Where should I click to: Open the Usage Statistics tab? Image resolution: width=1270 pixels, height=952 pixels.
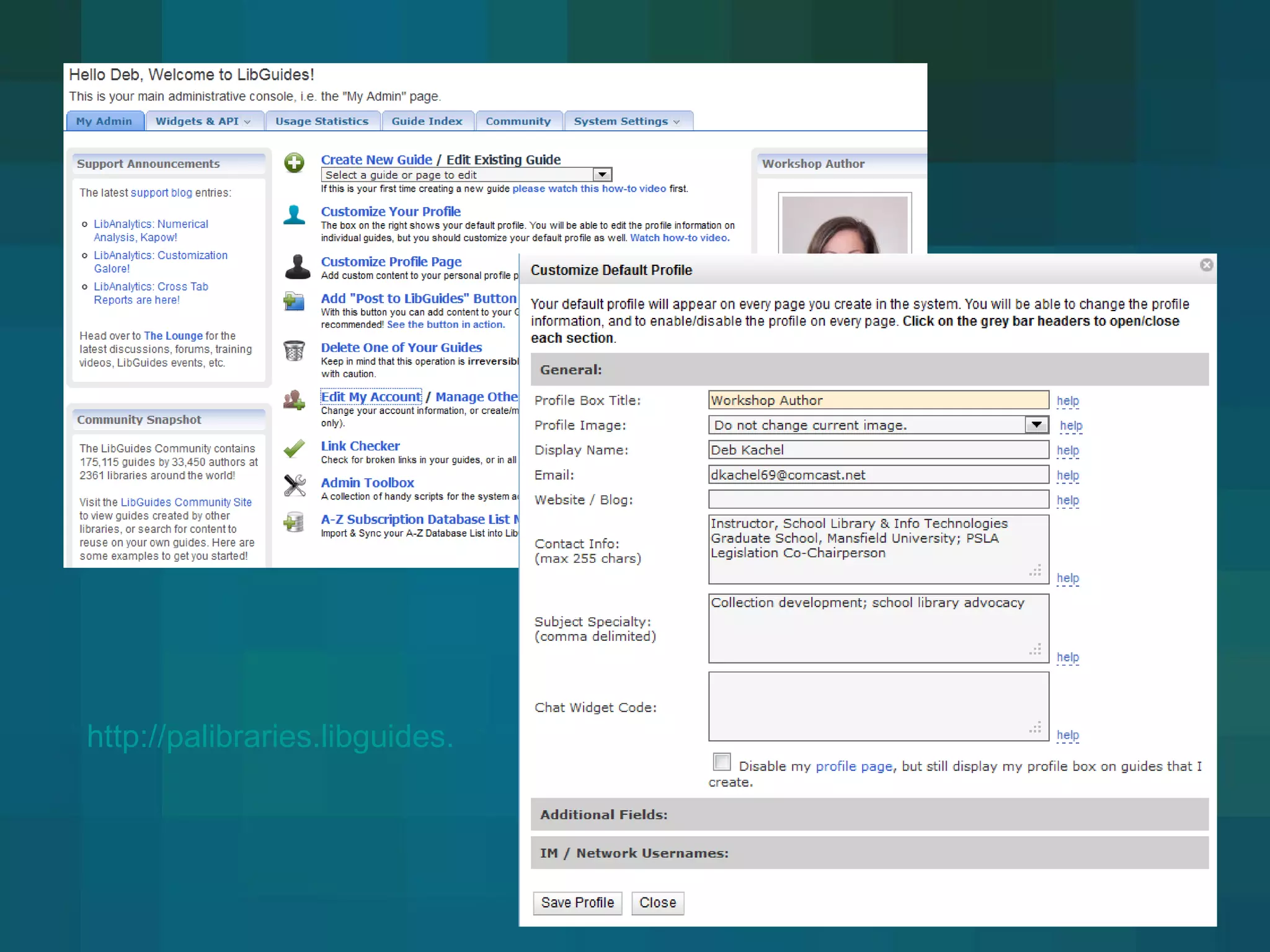tap(322, 121)
